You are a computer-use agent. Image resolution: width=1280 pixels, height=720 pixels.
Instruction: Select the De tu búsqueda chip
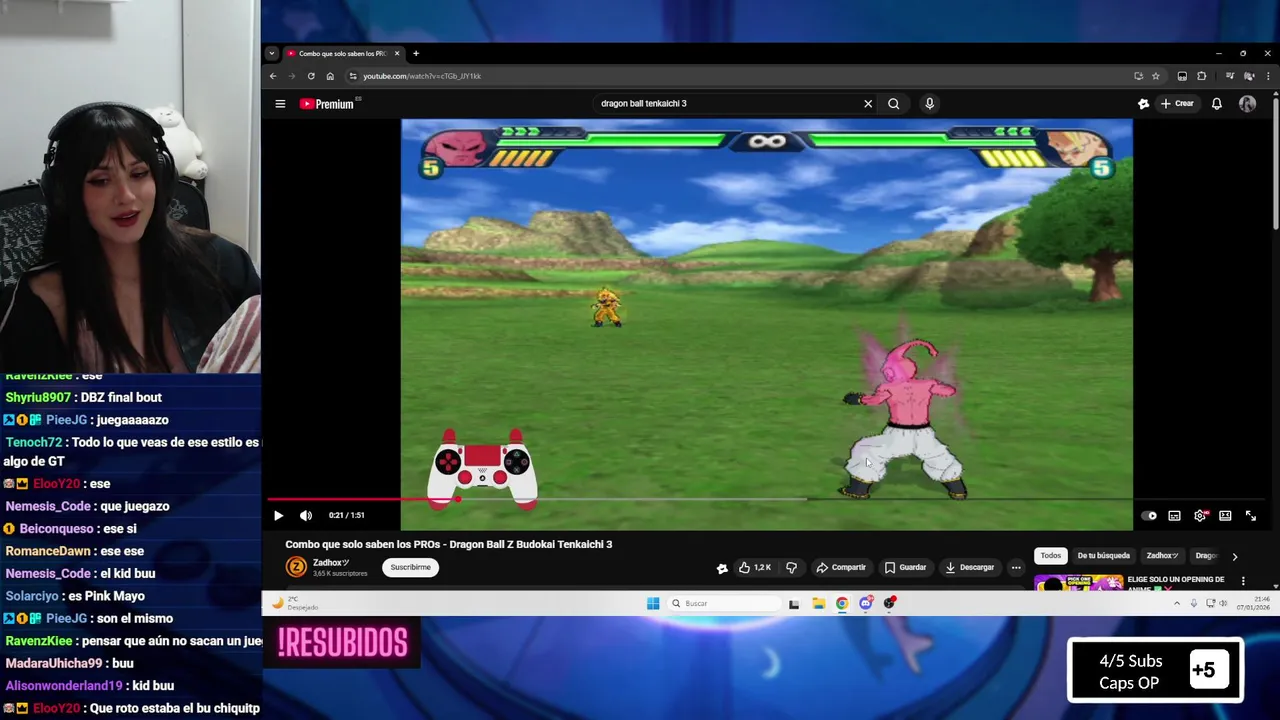pyautogui.click(x=1103, y=556)
